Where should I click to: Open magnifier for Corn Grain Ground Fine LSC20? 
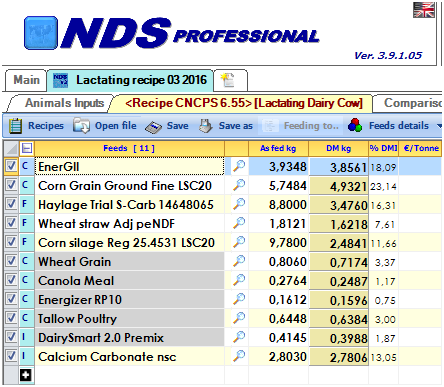point(239,185)
